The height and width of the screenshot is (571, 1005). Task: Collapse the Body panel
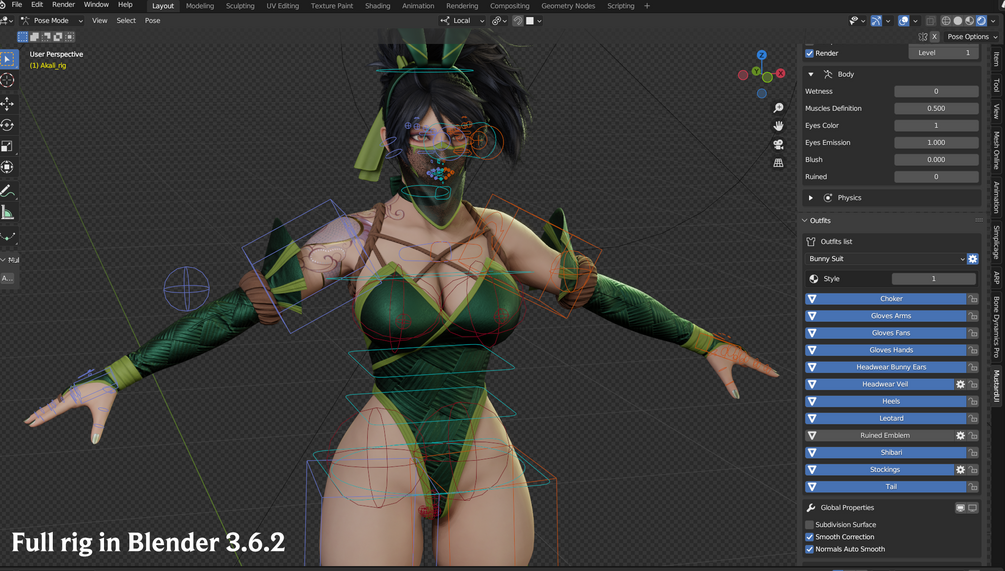pyautogui.click(x=811, y=74)
